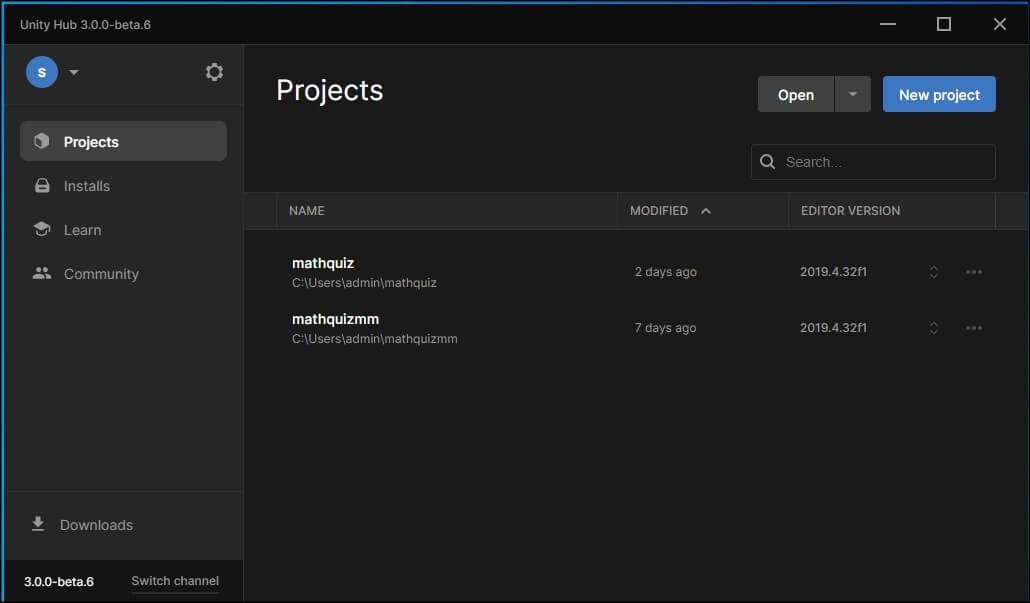1030x603 pixels.
Task: Click mathquizmm 2019.4.32f1 version text
Action: click(834, 328)
